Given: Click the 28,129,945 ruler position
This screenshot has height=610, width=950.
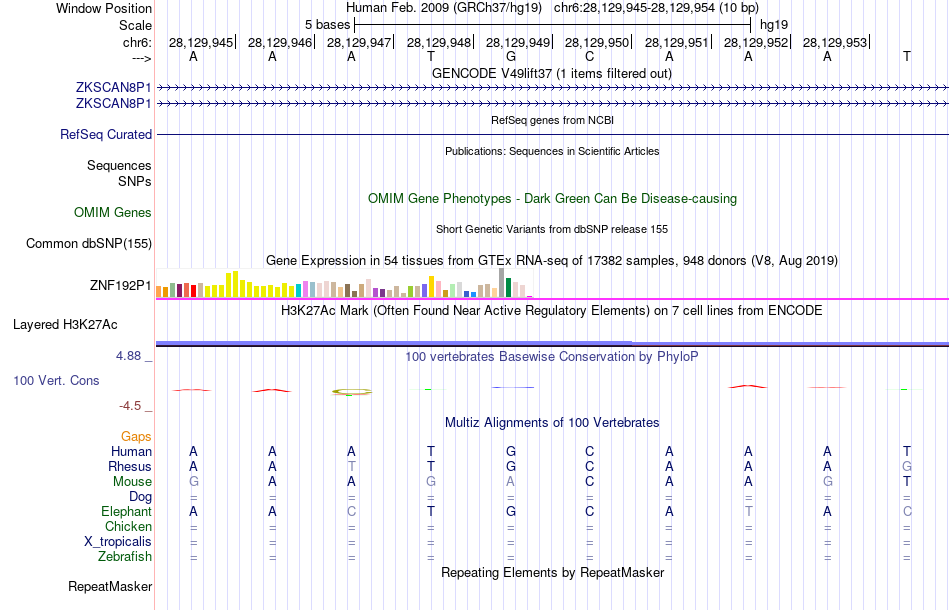Looking at the screenshot, I should tap(201, 42).
